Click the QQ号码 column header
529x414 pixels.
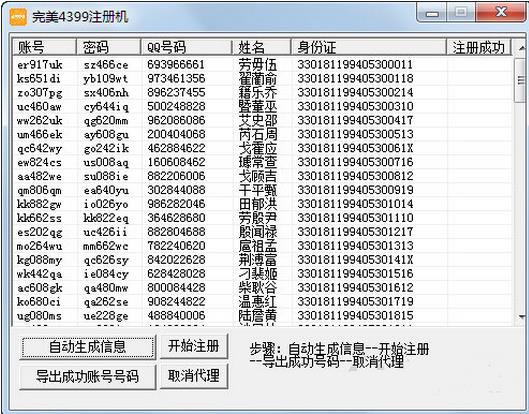click(186, 47)
